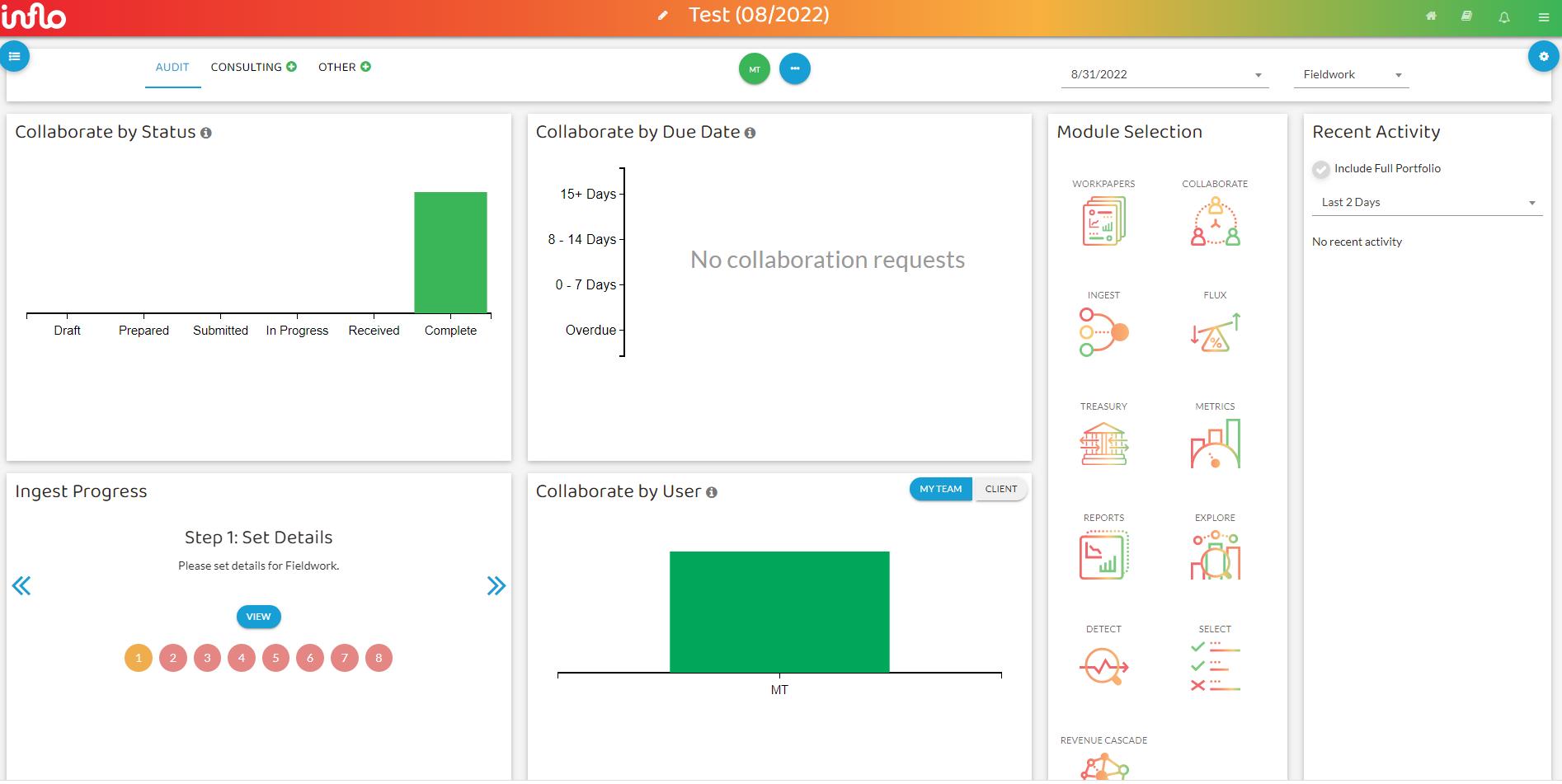Click the notifications bell icon
The image size is (1562, 784).
click(x=1504, y=16)
